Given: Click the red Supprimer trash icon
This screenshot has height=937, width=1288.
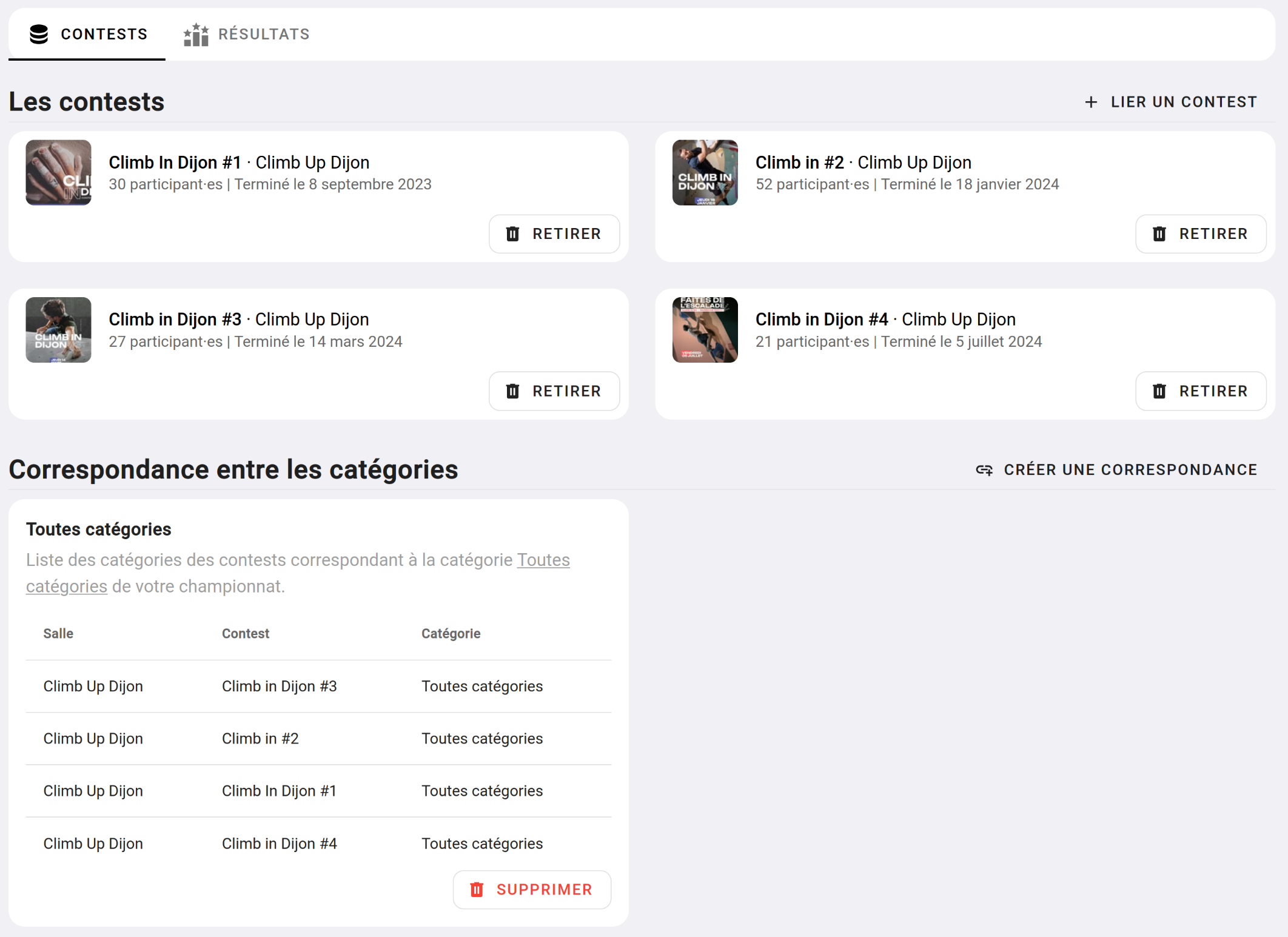Looking at the screenshot, I should [x=477, y=890].
